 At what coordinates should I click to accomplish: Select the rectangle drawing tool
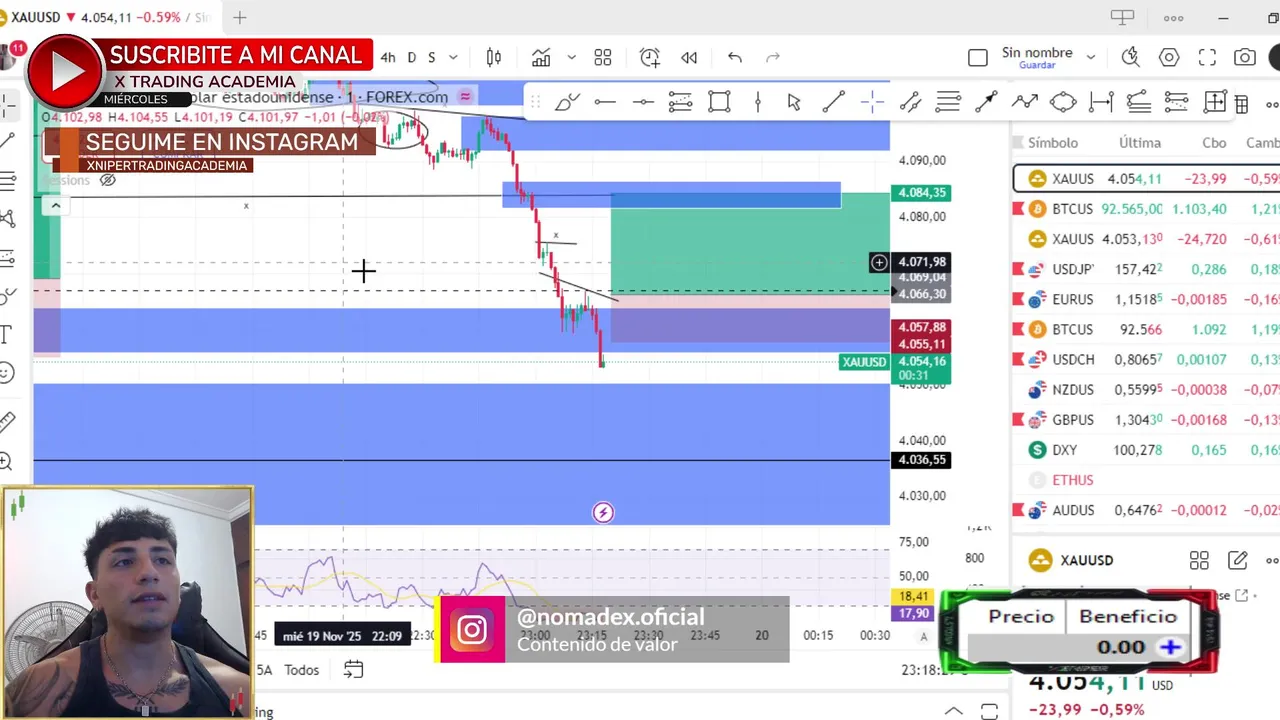719,102
